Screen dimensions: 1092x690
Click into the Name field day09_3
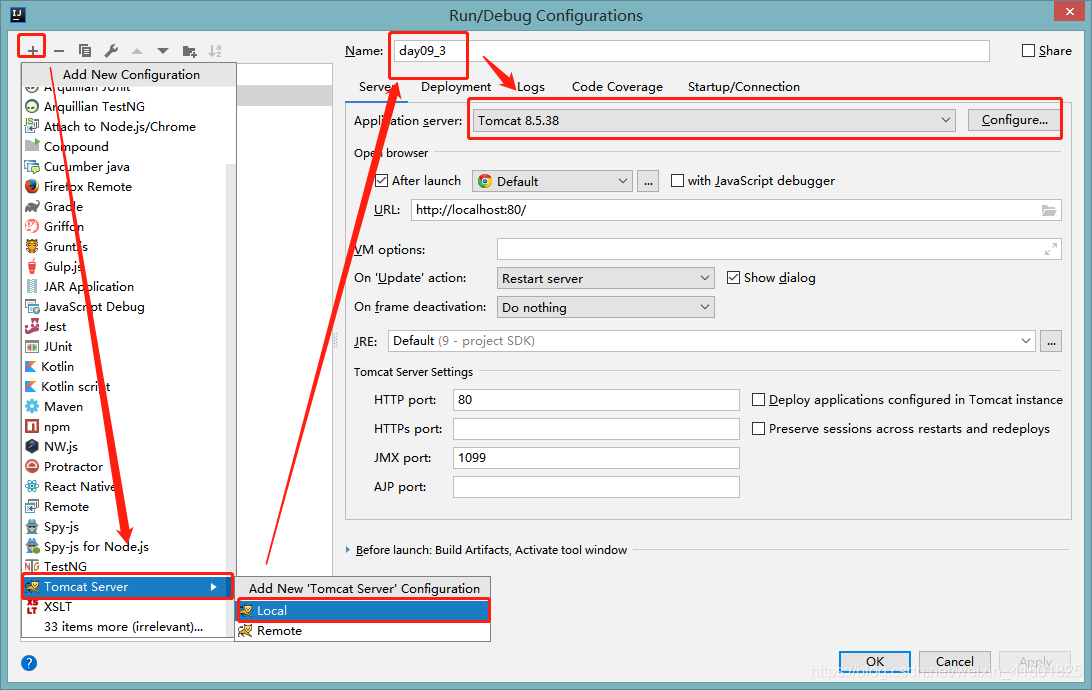(692, 51)
